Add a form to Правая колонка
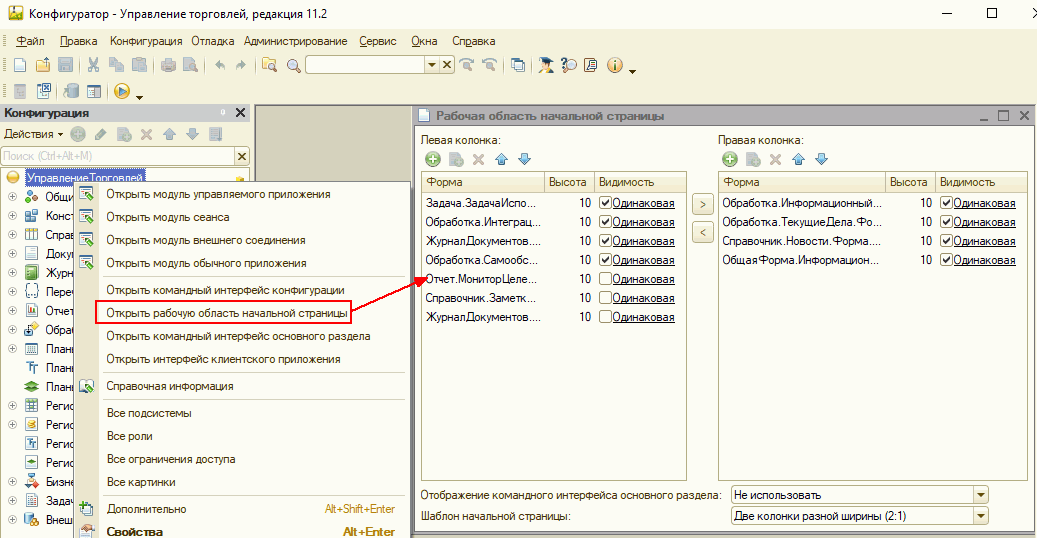The width and height of the screenshot is (1037, 538). coord(729,159)
